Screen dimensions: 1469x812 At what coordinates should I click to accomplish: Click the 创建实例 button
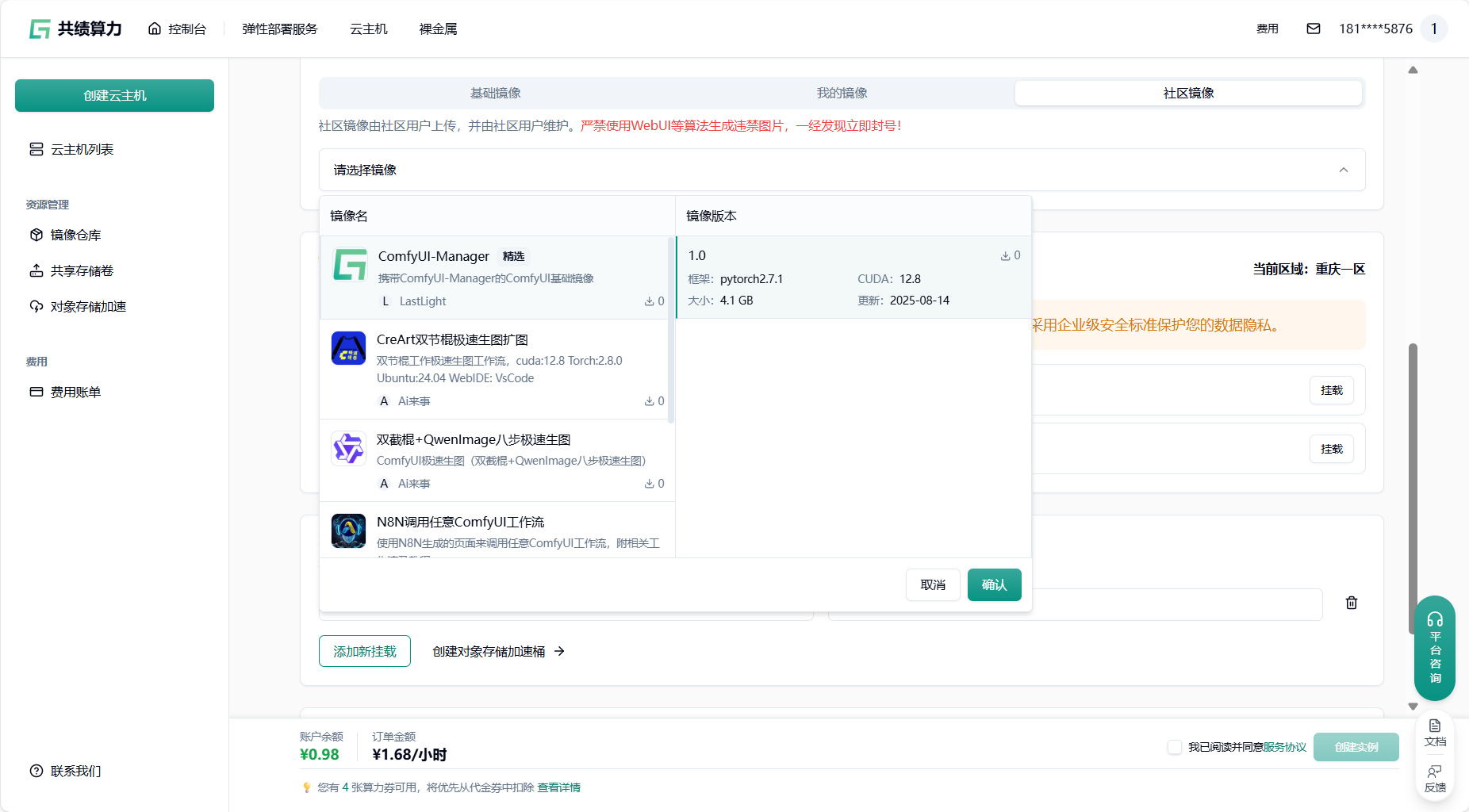pyautogui.click(x=1356, y=747)
